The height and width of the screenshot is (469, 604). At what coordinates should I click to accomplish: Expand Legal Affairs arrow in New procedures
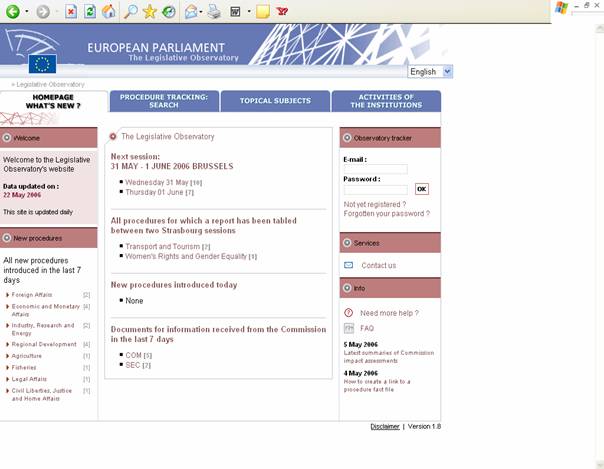coord(7,379)
